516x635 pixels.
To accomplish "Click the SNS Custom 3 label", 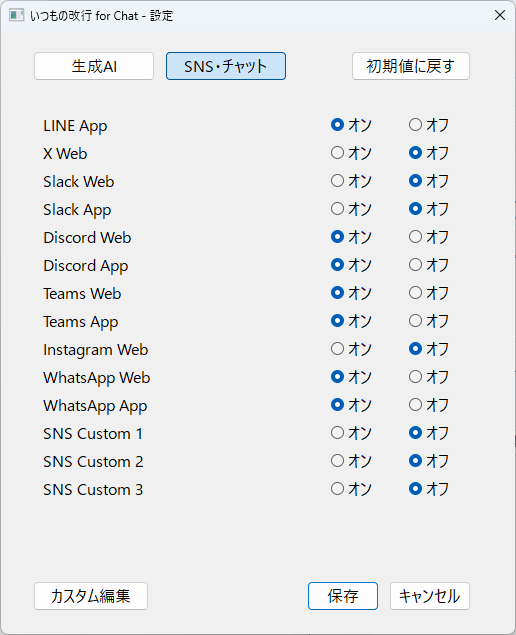I will (x=93, y=490).
